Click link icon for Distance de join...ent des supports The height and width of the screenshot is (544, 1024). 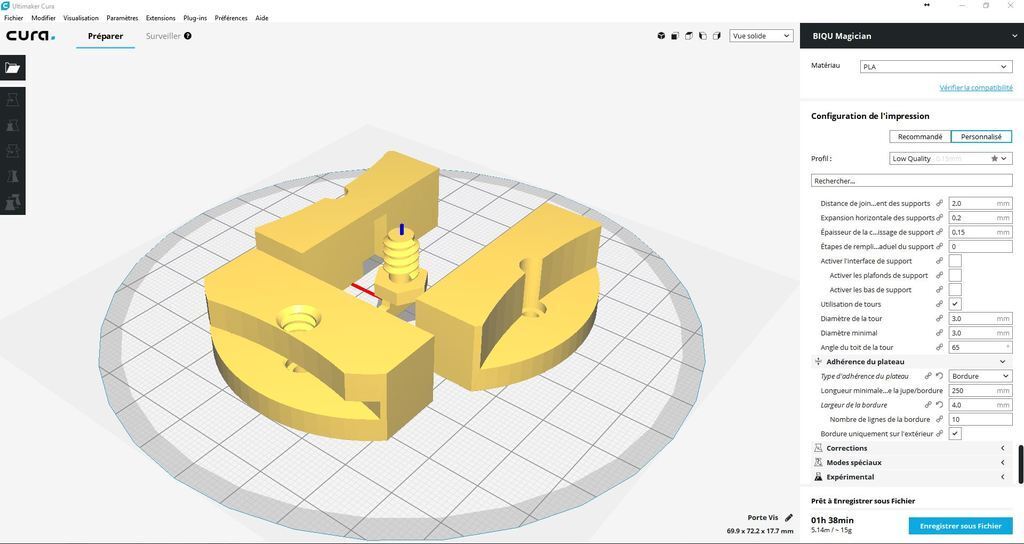pyautogui.click(x=940, y=203)
